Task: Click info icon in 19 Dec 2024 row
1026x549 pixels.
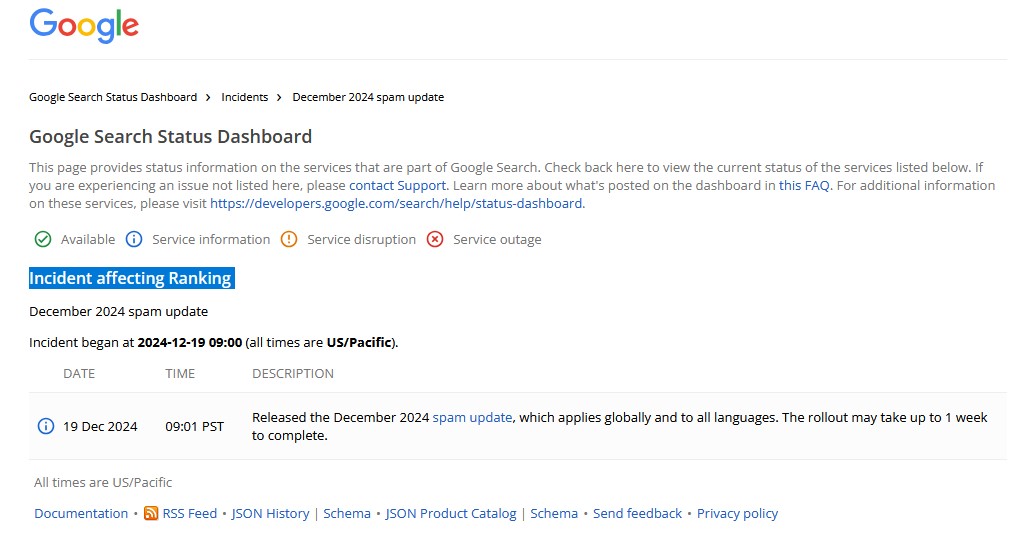Action: click(46, 427)
